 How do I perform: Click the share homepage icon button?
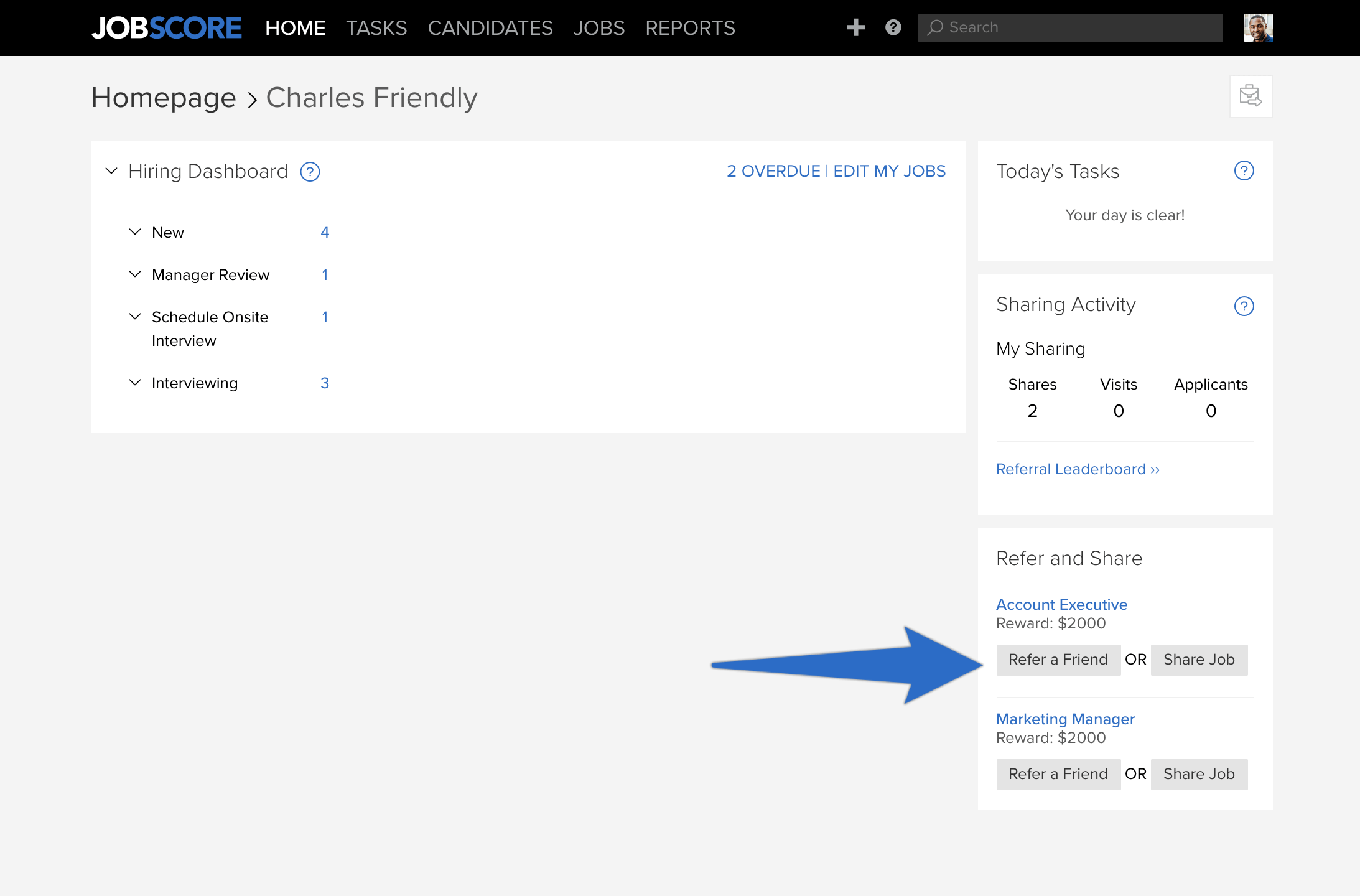[x=1251, y=96]
